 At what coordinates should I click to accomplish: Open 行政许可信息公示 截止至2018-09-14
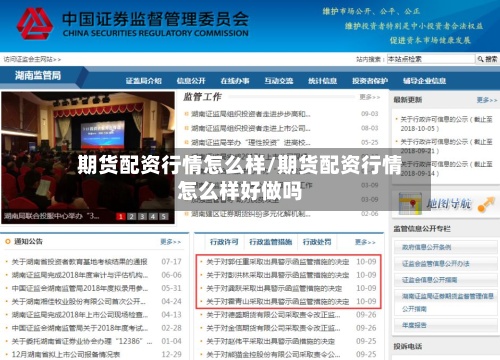click(x=446, y=169)
